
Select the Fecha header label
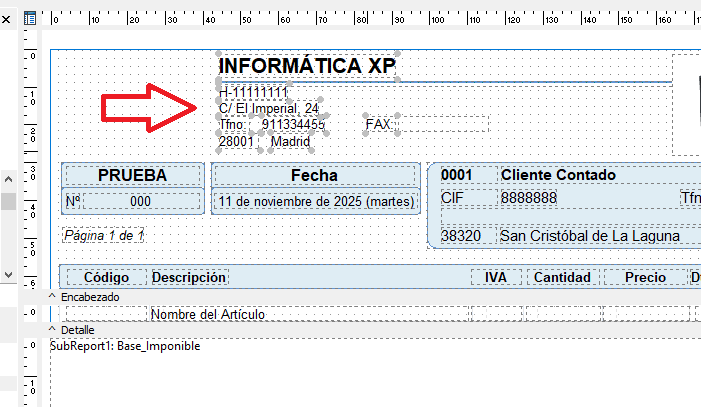[x=314, y=175]
